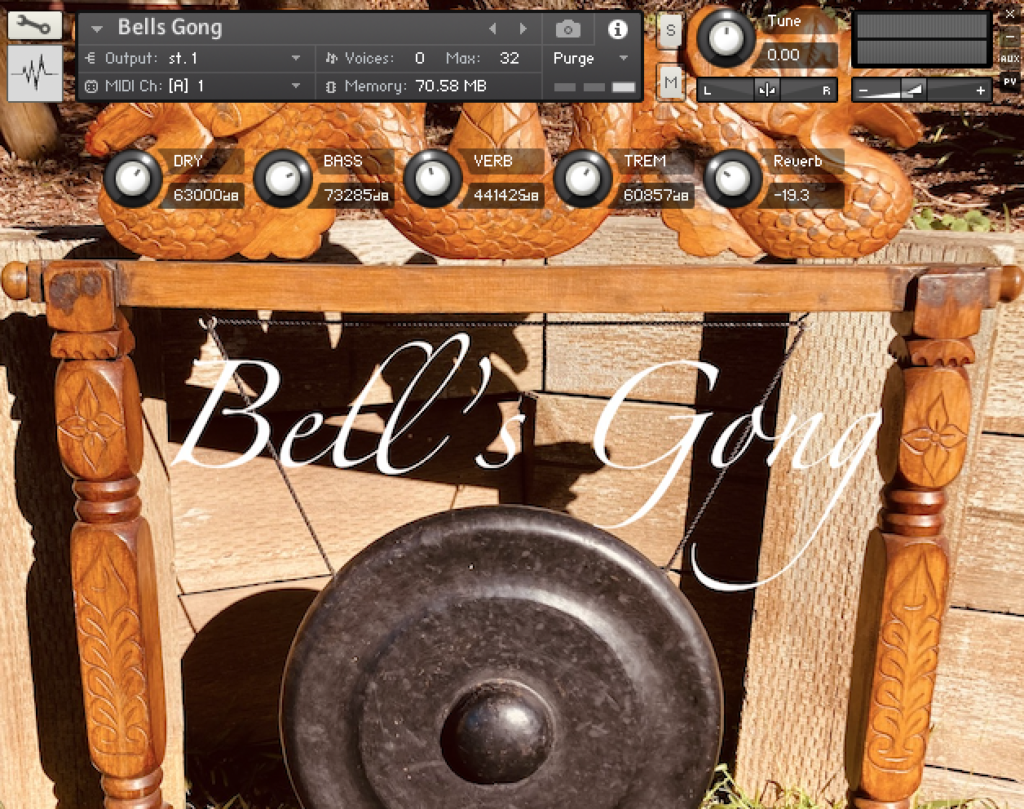Screen dimensions: 1024x809
Task: Open the Purge menu
Action: [x=590, y=58]
